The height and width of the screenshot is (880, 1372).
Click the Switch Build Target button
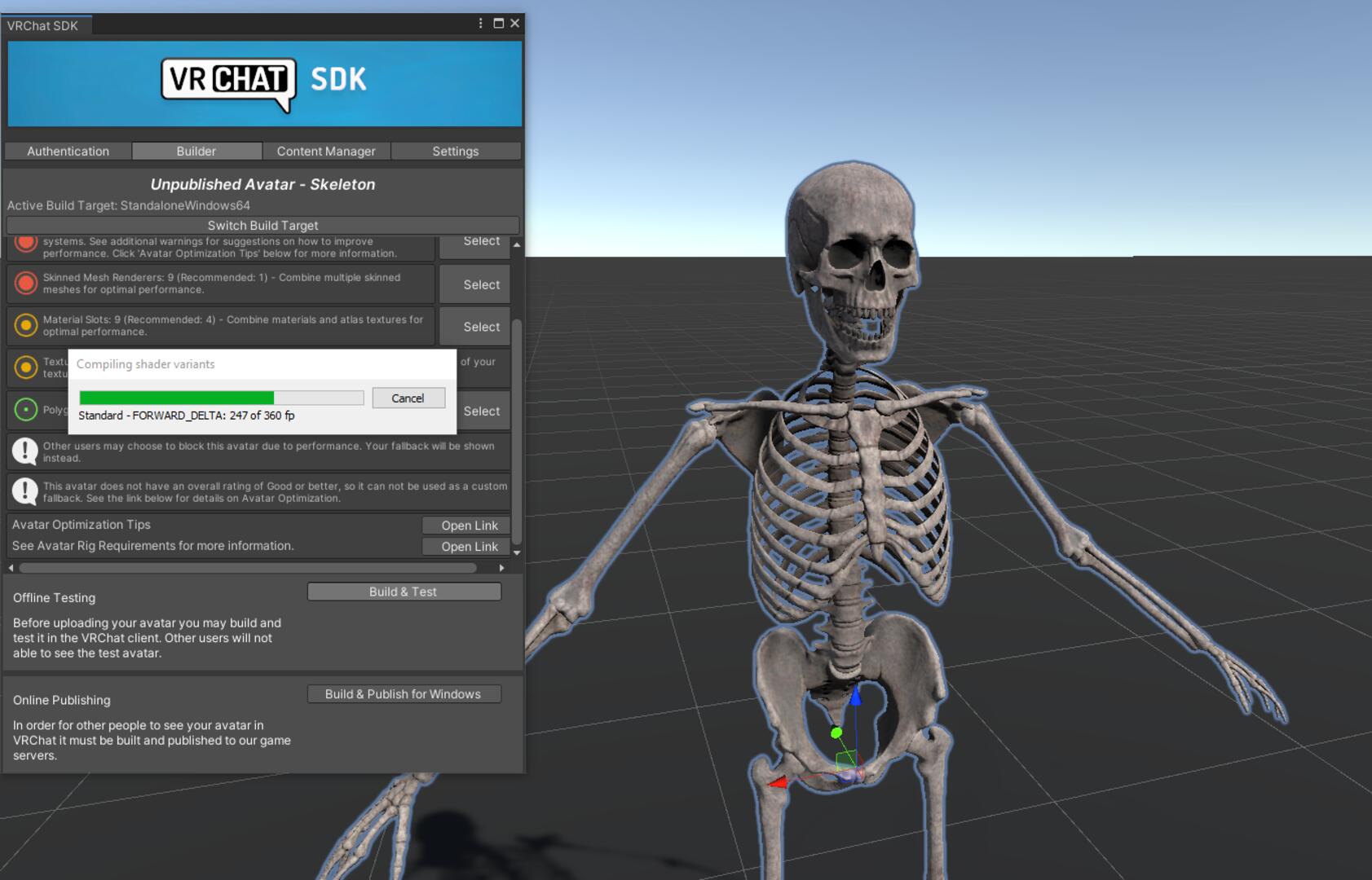(262, 226)
